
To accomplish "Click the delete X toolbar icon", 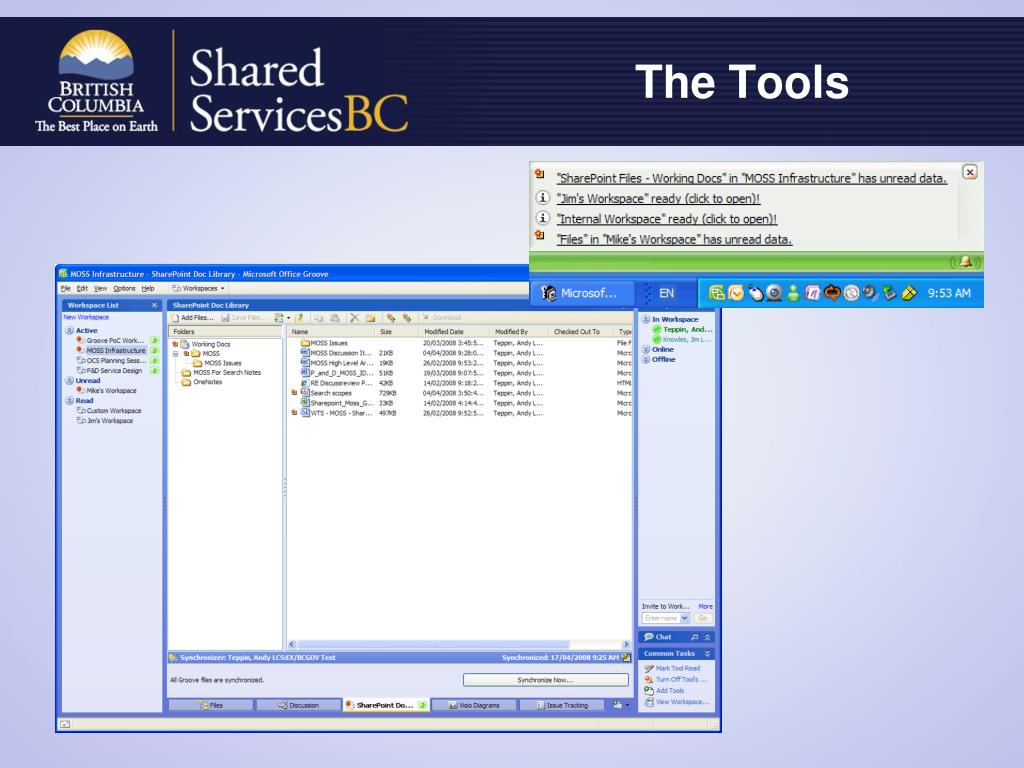I will tap(354, 318).
